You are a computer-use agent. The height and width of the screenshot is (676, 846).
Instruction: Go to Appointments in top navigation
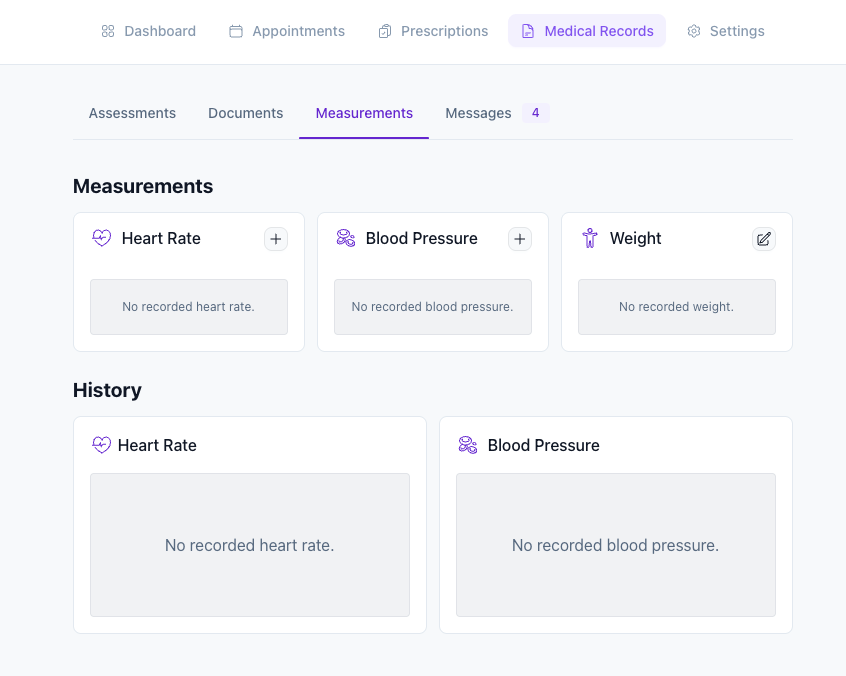pos(287,31)
